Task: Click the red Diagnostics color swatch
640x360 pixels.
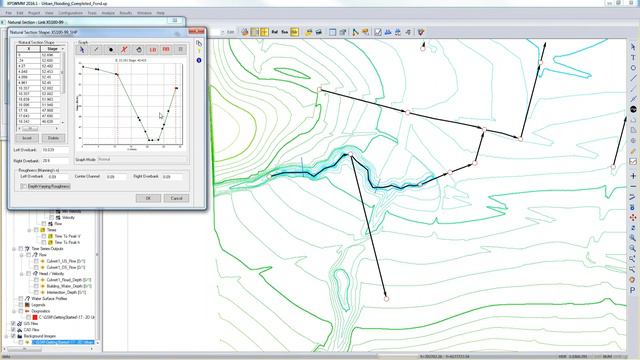Action: (x=35, y=317)
